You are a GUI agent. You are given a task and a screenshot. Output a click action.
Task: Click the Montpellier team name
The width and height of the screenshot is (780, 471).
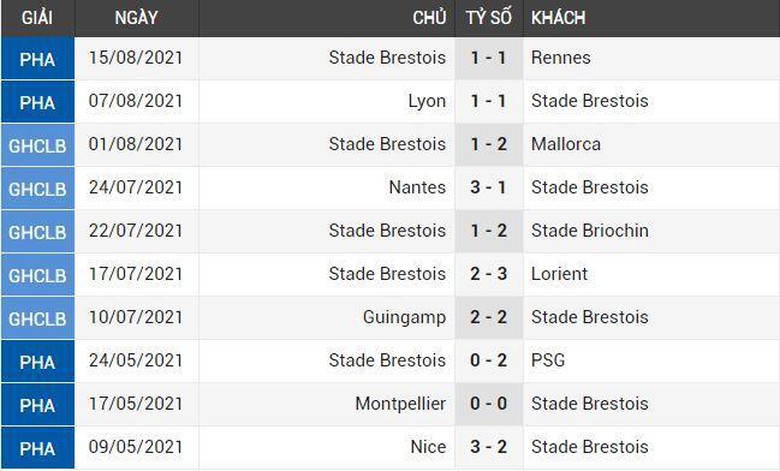401,403
